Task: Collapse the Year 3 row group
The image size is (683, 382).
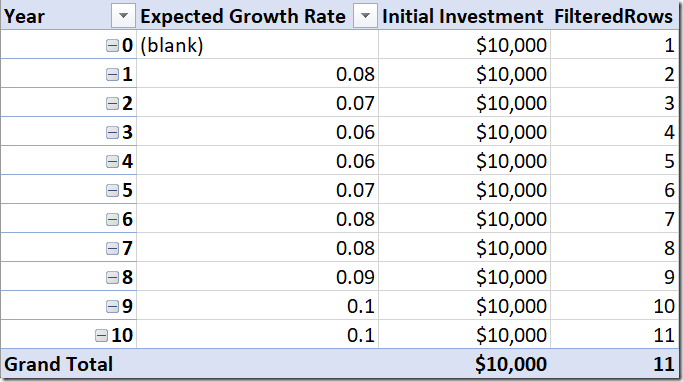Action: [112, 132]
